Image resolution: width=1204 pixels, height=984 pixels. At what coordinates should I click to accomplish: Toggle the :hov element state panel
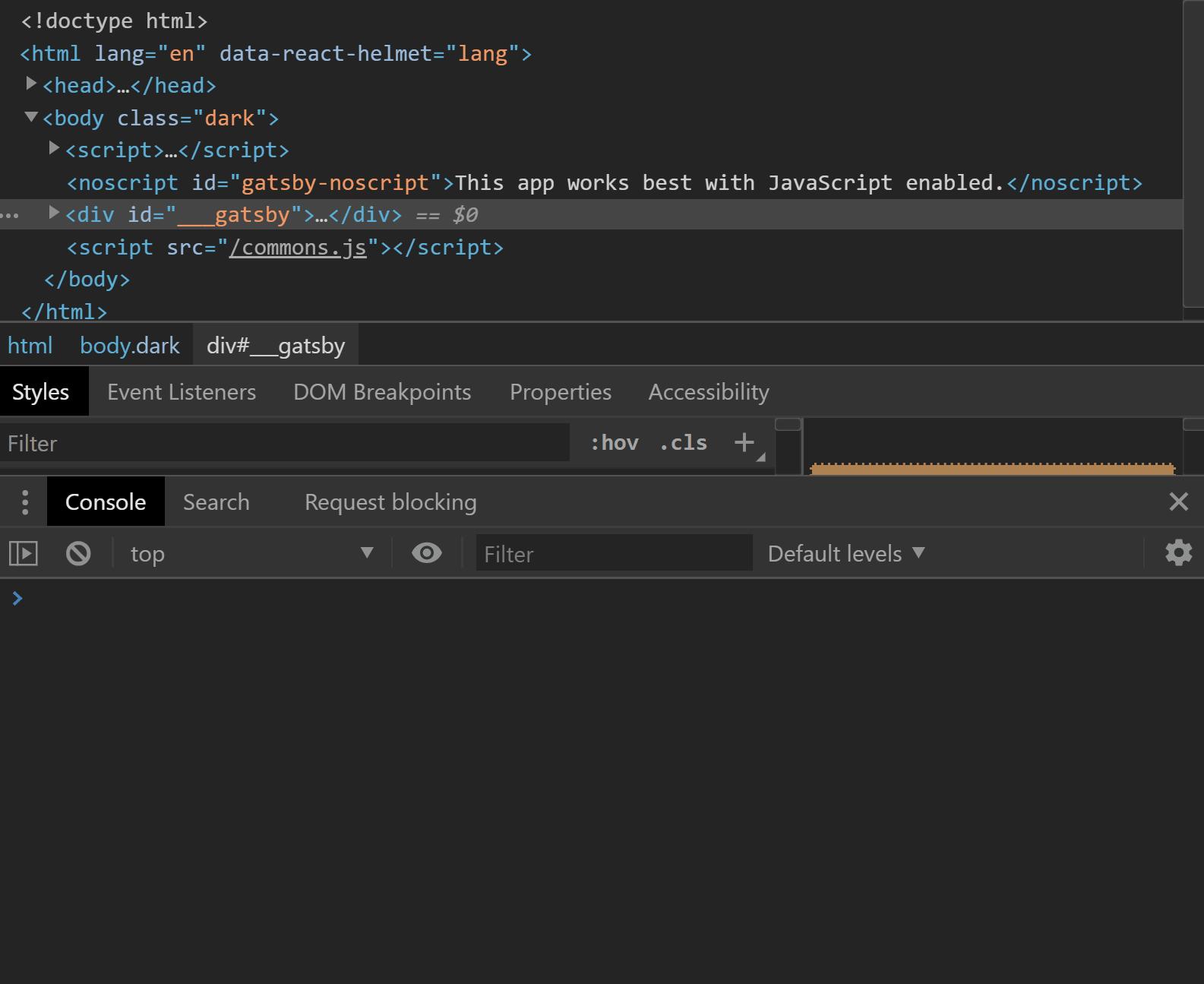[x=614, y=443]
